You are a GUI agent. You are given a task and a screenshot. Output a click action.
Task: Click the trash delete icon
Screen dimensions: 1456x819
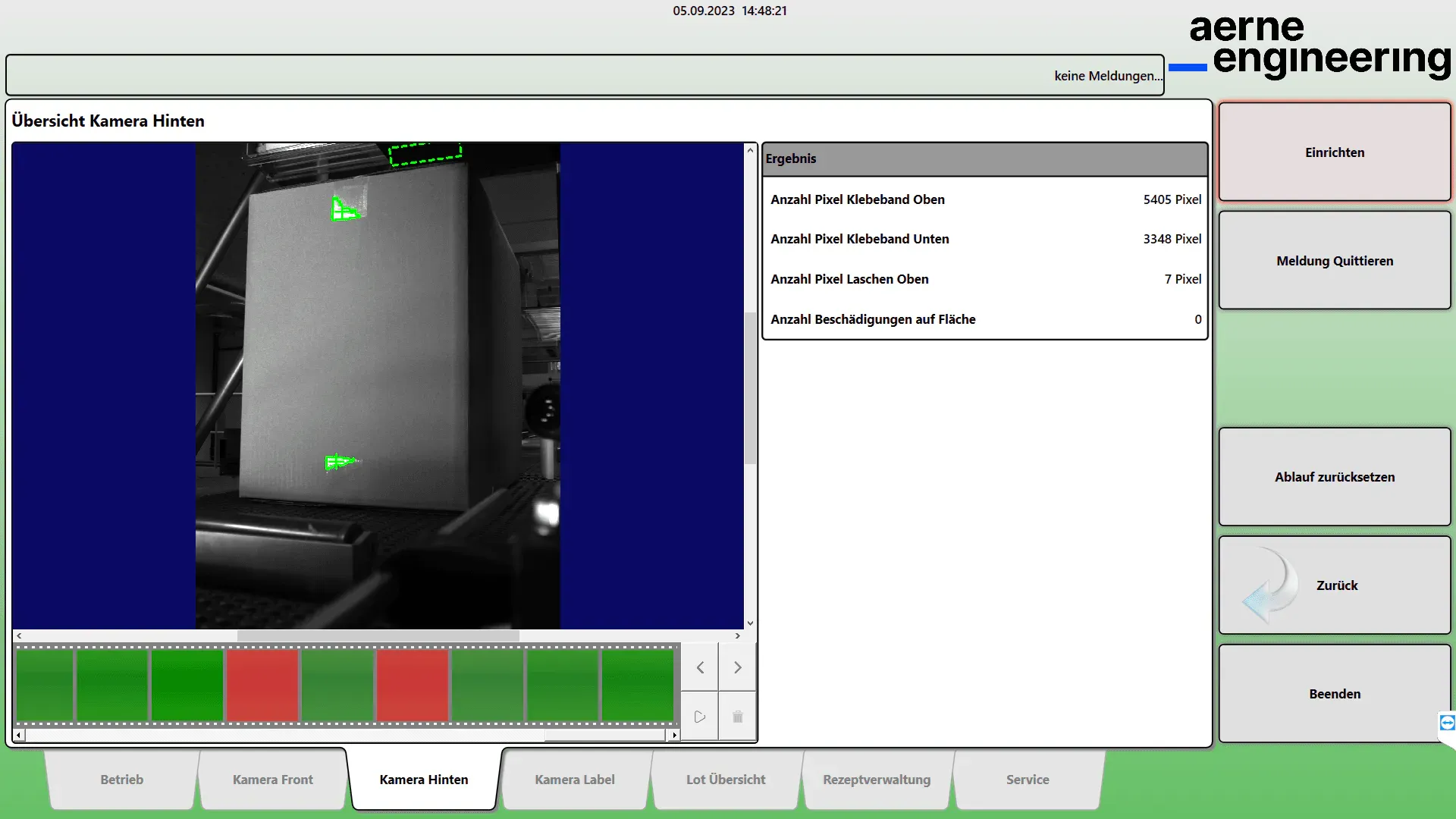point(737,717)
